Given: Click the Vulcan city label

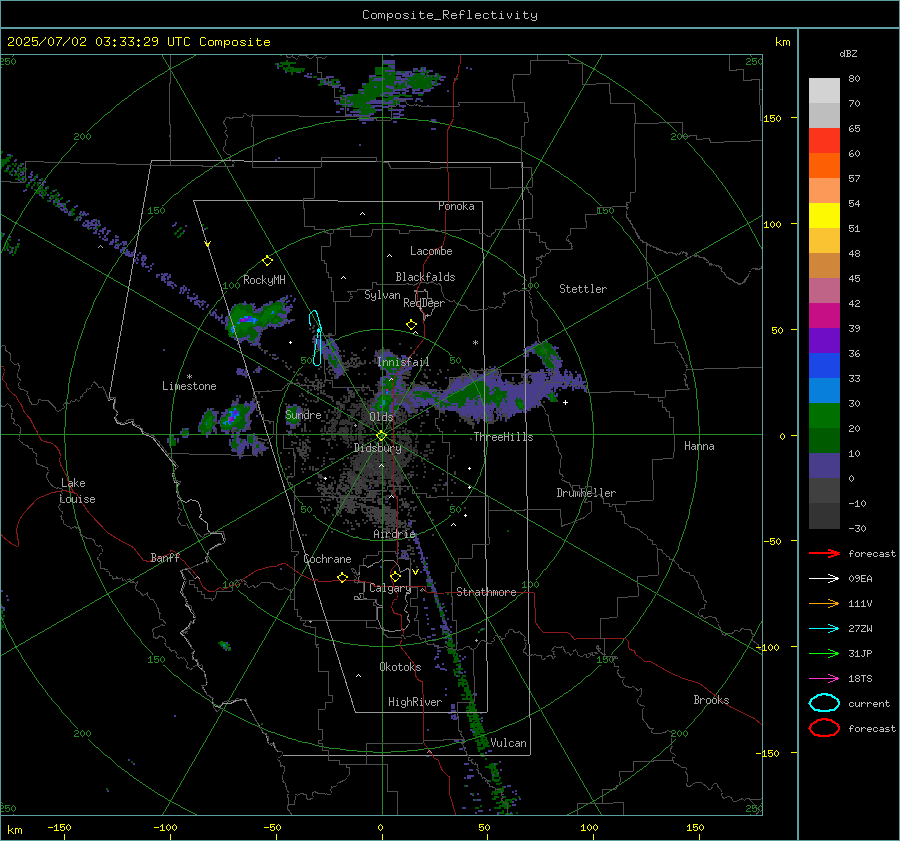Looking at the screenshot, I should [x=508, y=743].
